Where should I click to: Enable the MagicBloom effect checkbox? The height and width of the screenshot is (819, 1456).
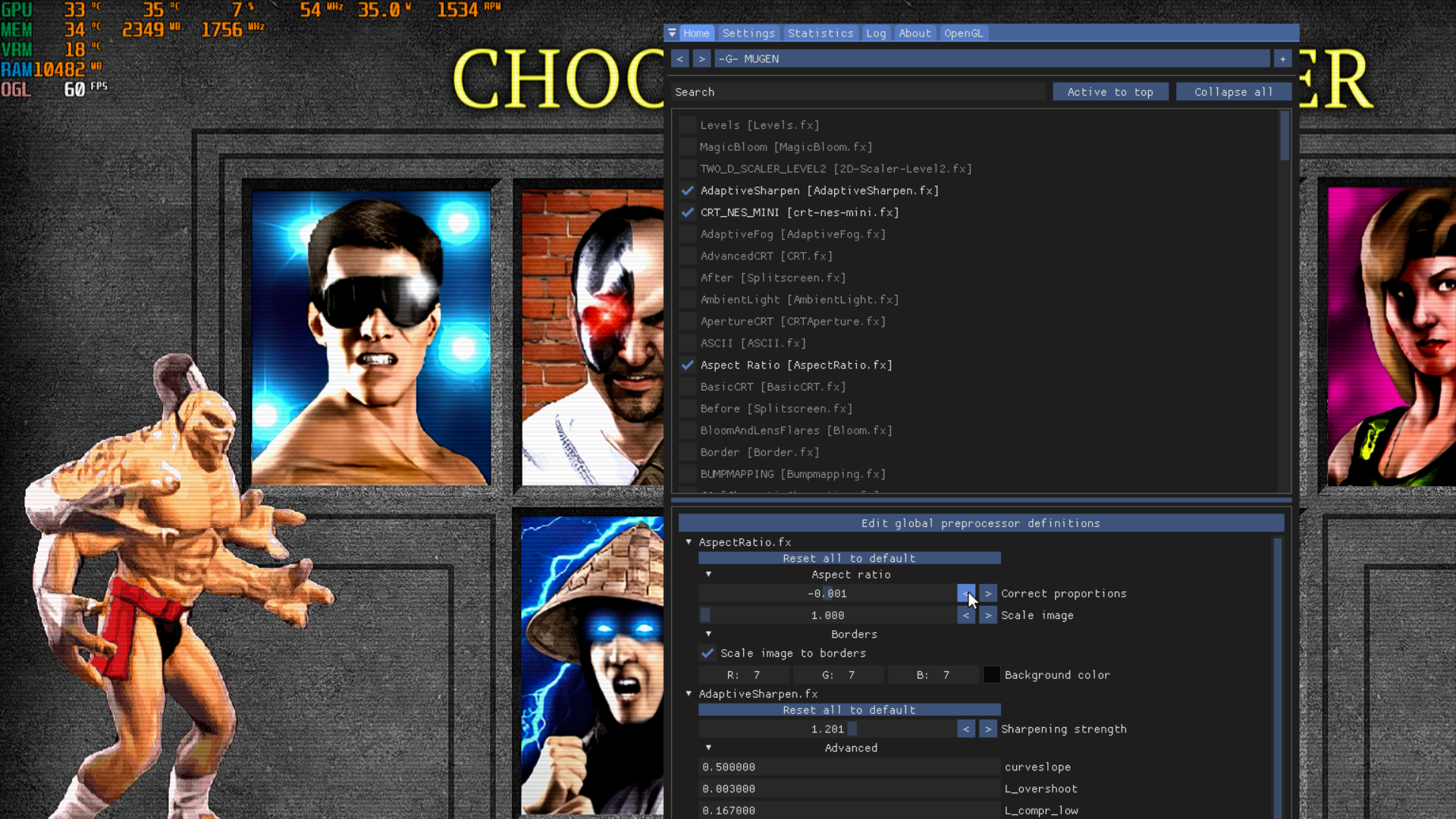687,147
